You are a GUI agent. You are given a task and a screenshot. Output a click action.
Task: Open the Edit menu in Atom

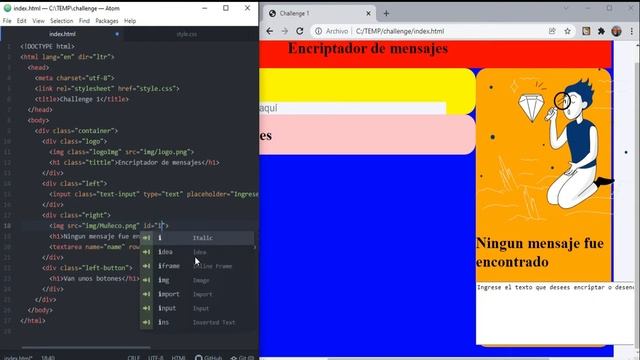point(22,21)
